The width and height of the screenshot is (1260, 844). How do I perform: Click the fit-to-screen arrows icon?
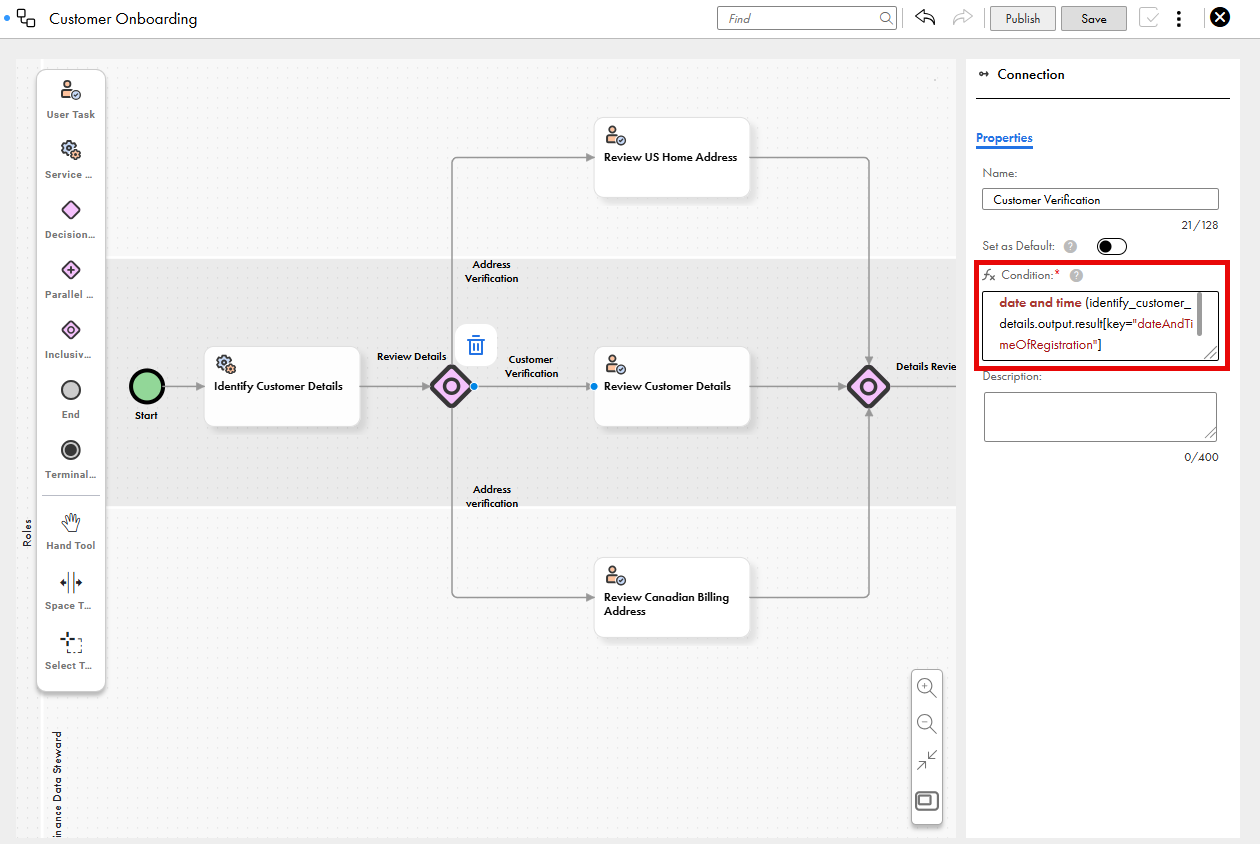927,761
